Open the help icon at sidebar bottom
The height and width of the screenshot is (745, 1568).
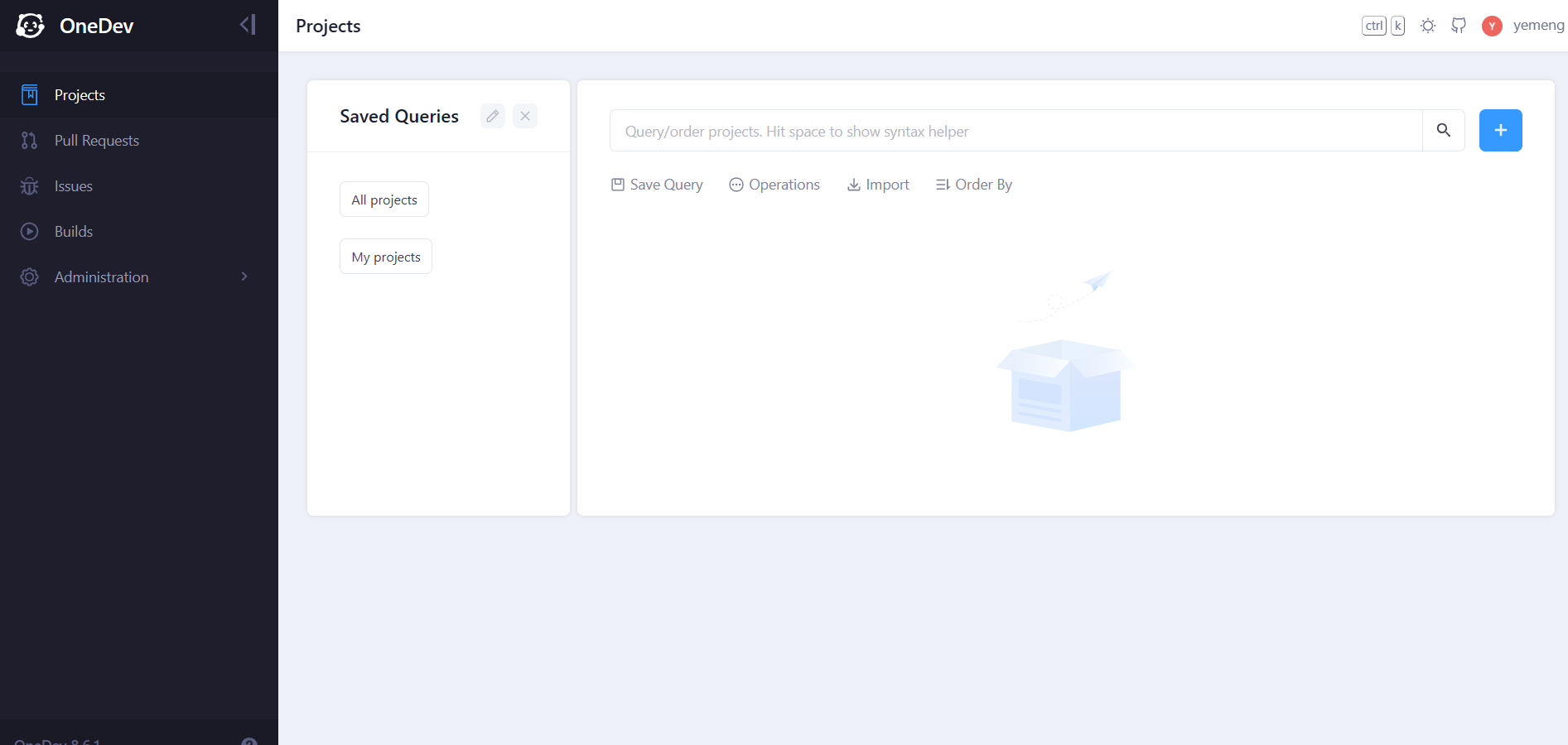(x=248, y=741)
